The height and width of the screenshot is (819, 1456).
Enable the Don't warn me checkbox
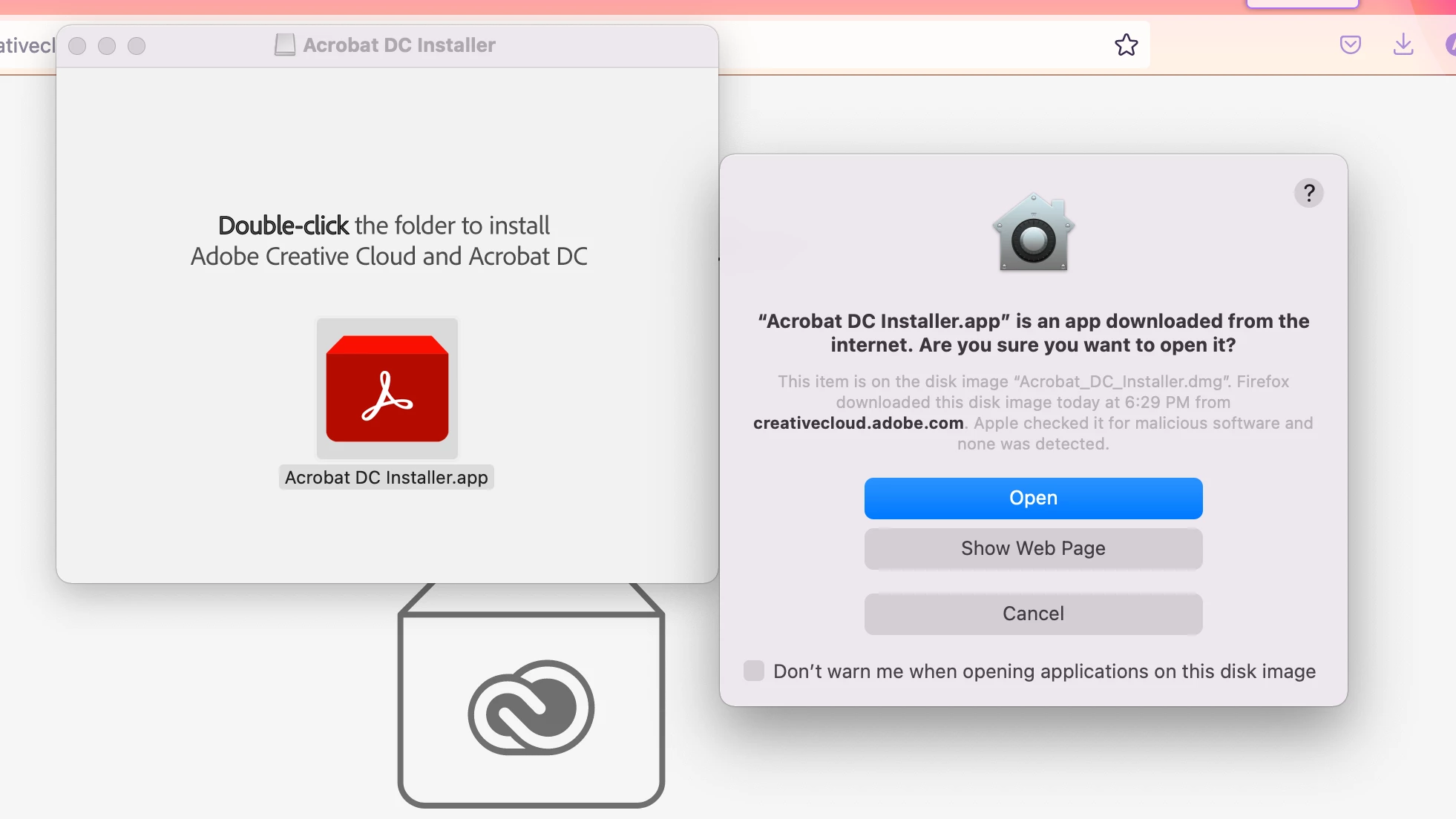pyautogui.click(x=754, y=671)
